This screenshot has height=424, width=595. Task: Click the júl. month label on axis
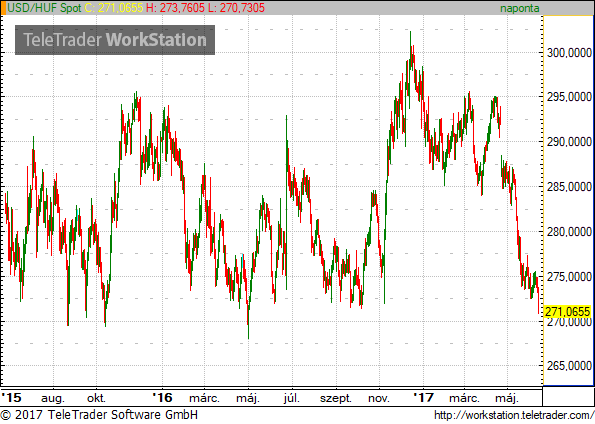(x=292, y=398)
